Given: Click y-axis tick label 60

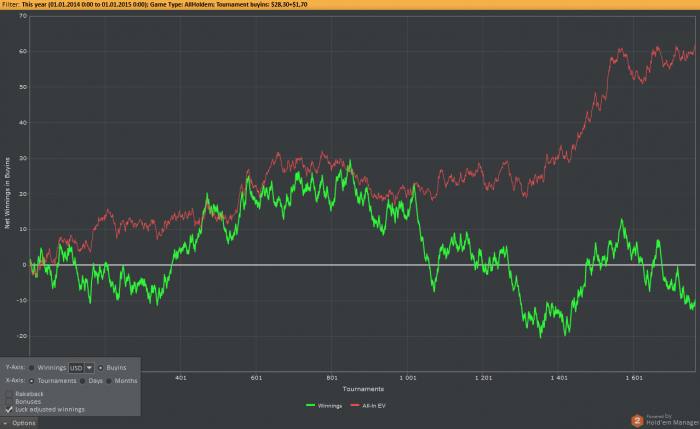Looking at the screenshot, I should [x=23, y=51].
